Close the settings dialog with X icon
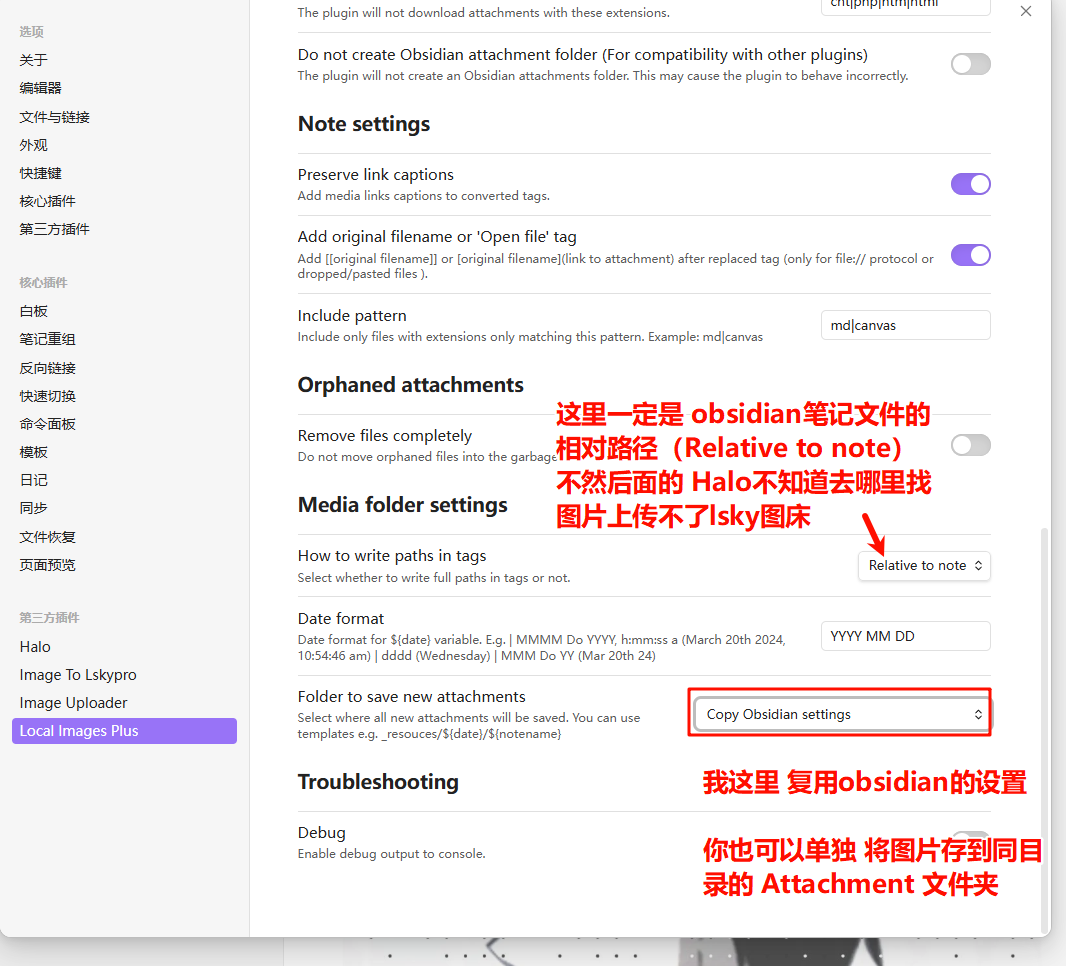This screenshot has height=966, width=1066. pos(1026,11)
